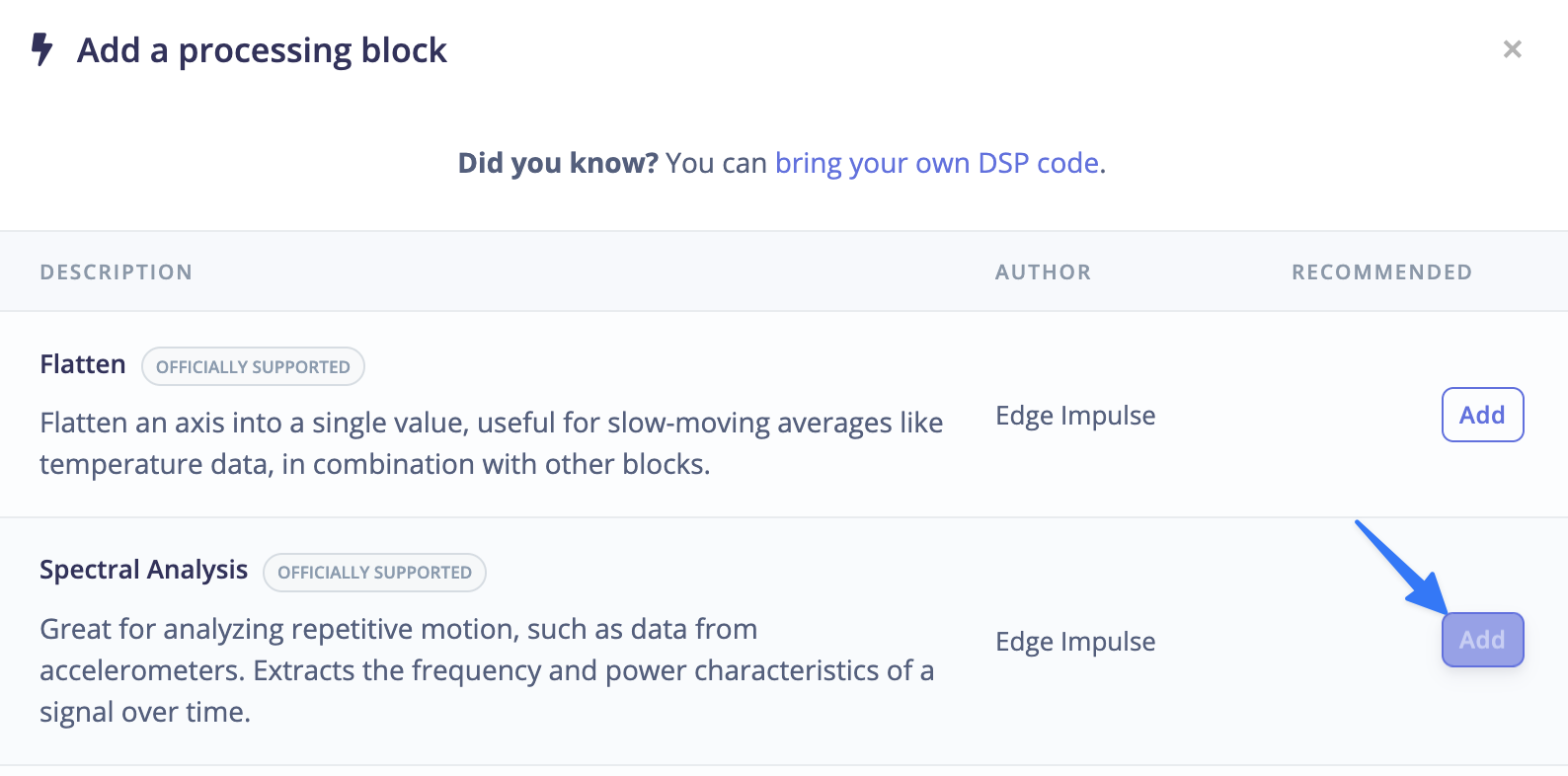Click the Did you know tip text
This screenshot has width=1568, height=776.
tap(557, 163)
